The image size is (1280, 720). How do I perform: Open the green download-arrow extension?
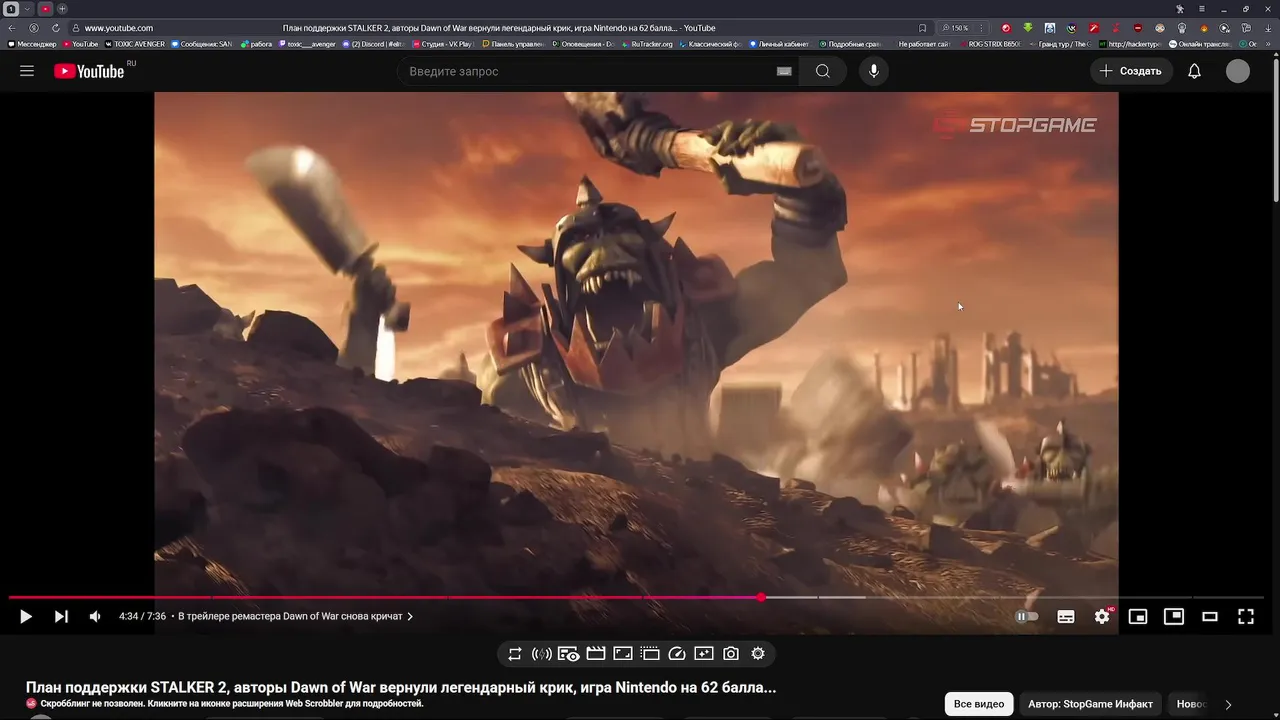click(1028, 28)
